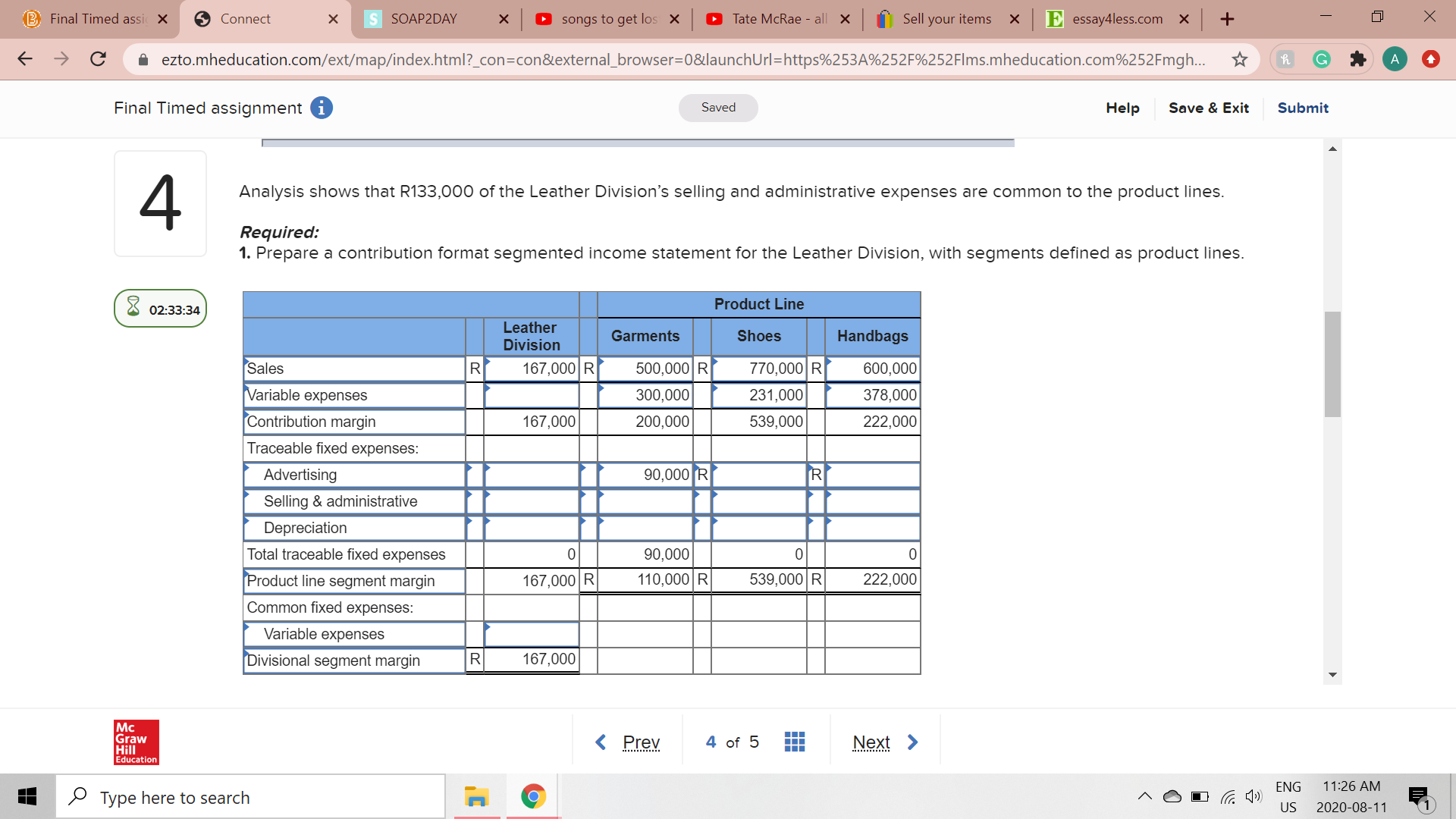The width and height of the screenshot is (1456, 819).
Task: Reload the page with refresh icon
Action: tap(98, 59)
